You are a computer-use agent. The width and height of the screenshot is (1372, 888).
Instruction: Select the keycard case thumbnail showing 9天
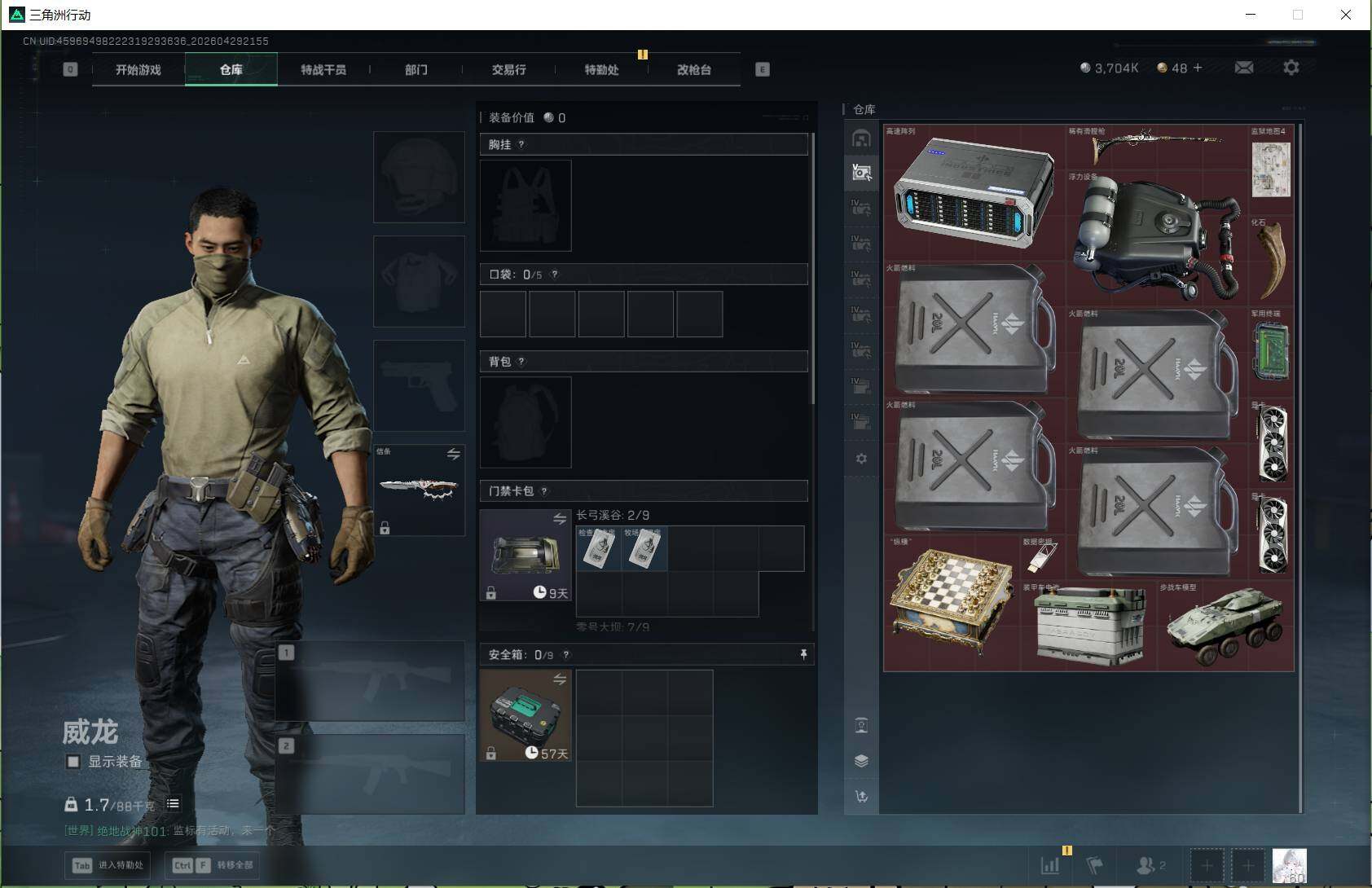pos(525,556)
